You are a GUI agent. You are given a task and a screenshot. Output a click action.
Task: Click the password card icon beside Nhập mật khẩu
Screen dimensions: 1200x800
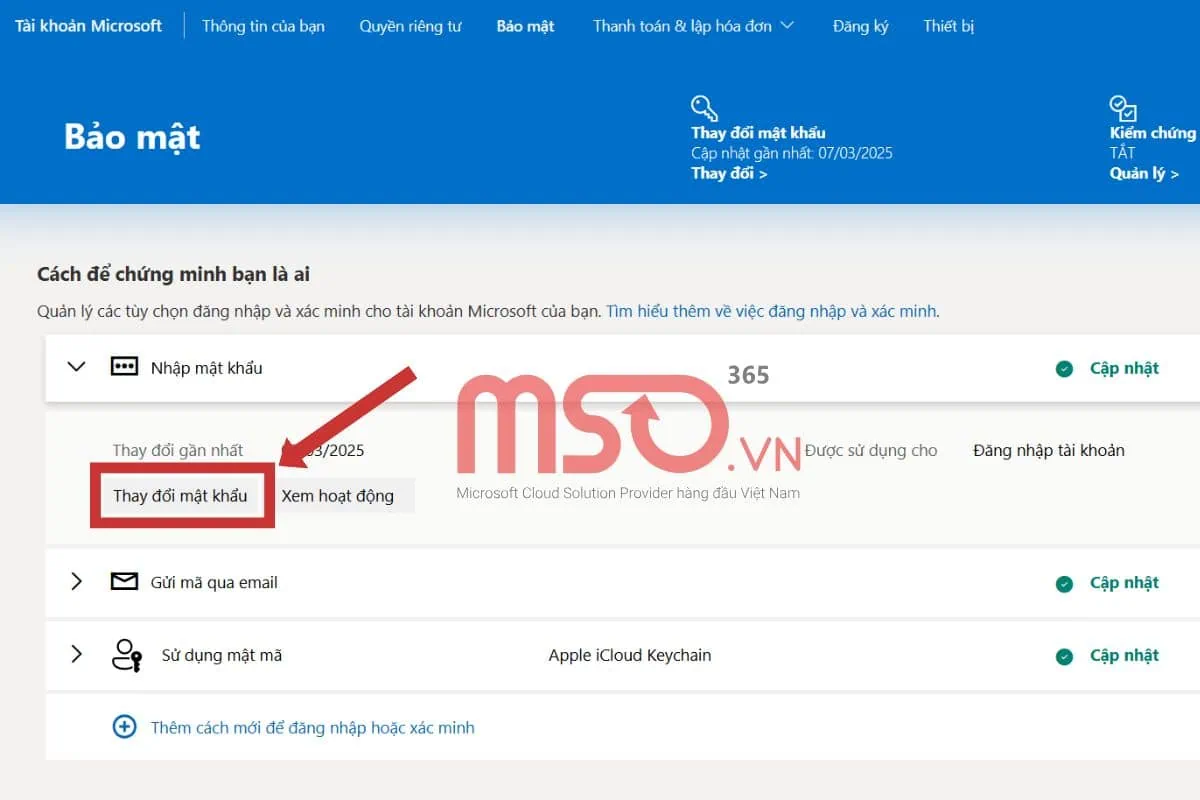point(124,366)
